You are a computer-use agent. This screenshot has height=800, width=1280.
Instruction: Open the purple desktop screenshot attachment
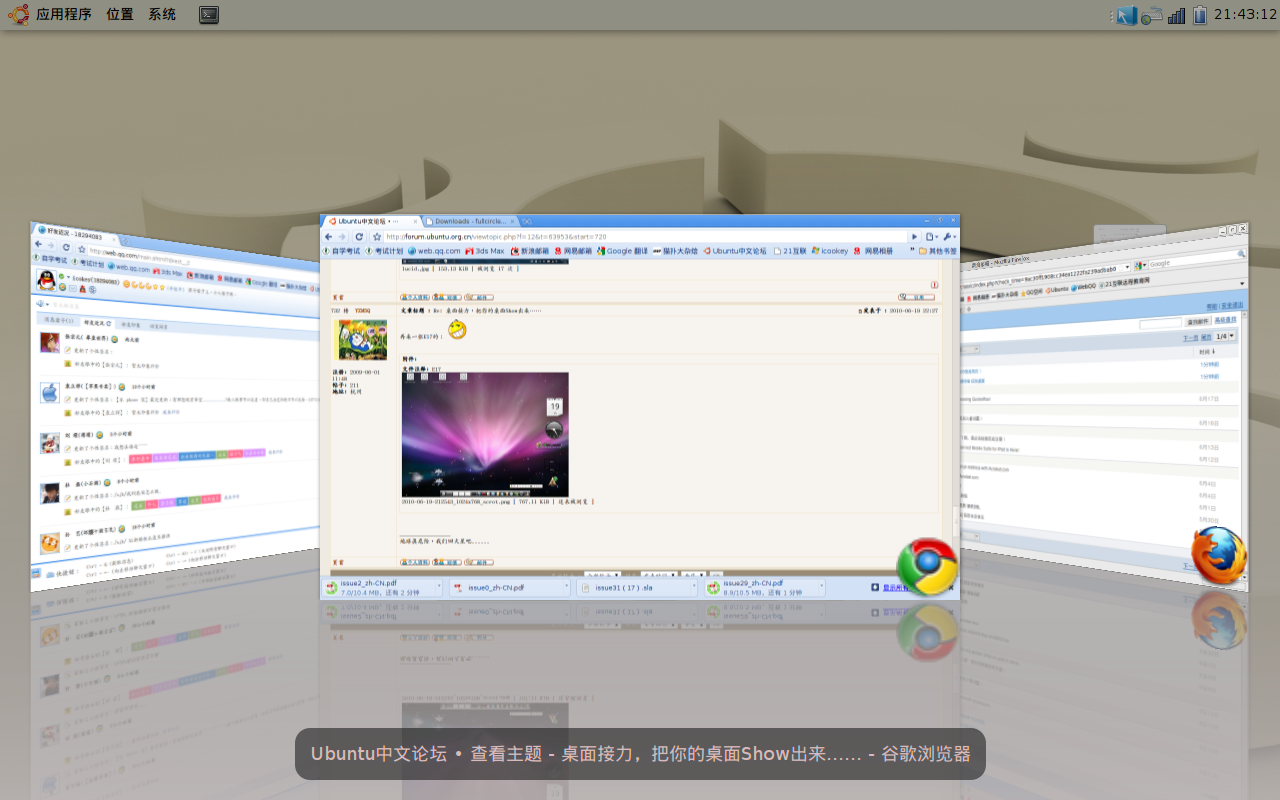pyautogui.click(x=485, y=434)
